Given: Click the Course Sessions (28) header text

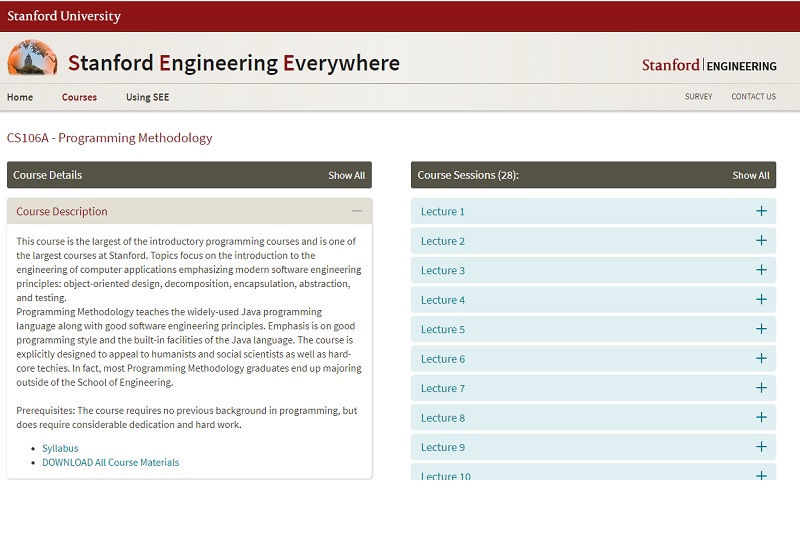Looking at the screenshot, I should [x=468, y=175].
